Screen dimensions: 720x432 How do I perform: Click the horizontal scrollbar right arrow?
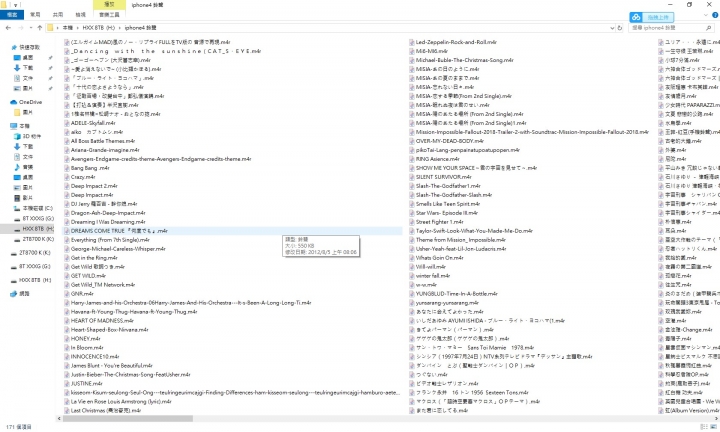[x=717, y=419]
